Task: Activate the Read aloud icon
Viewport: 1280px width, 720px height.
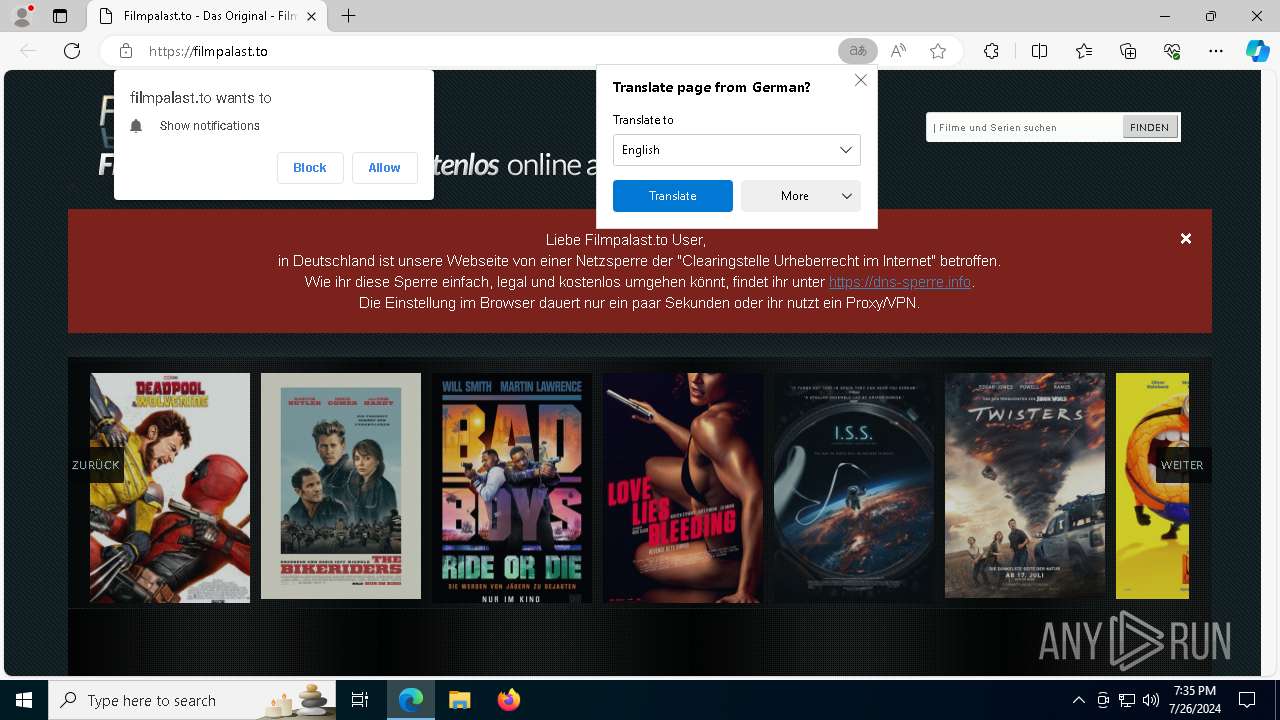Action: [898, 51]
